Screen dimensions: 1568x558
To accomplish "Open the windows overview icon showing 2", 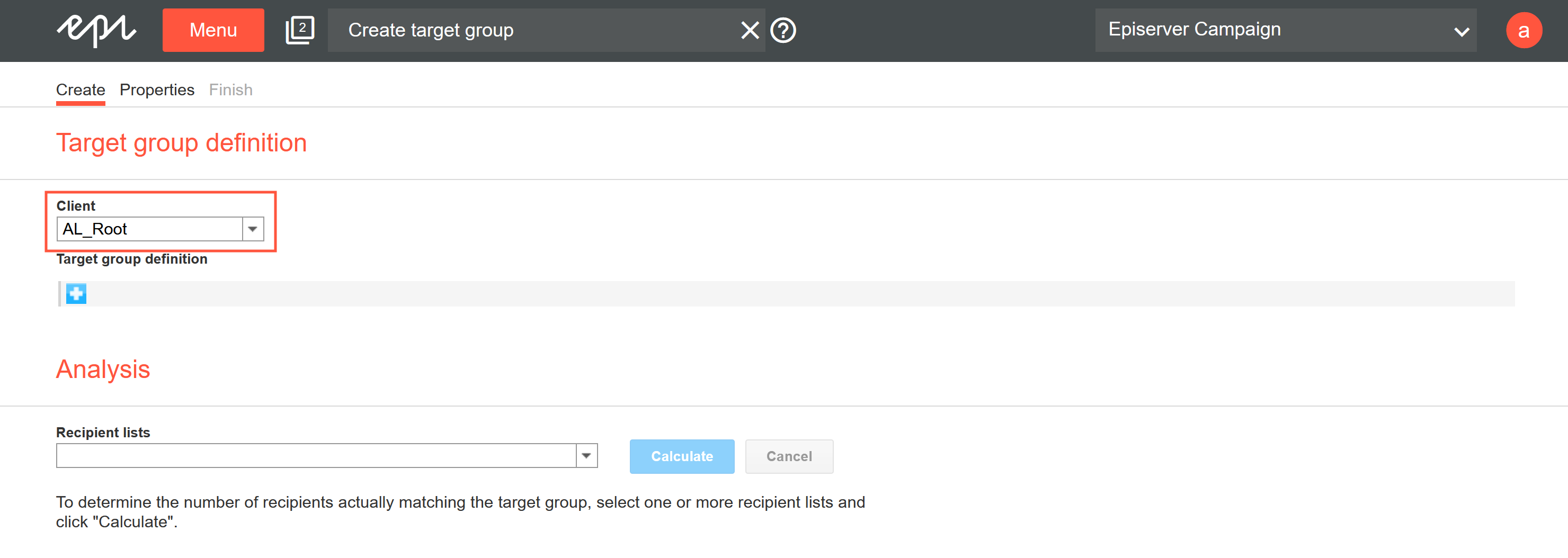I will (300, 30).
